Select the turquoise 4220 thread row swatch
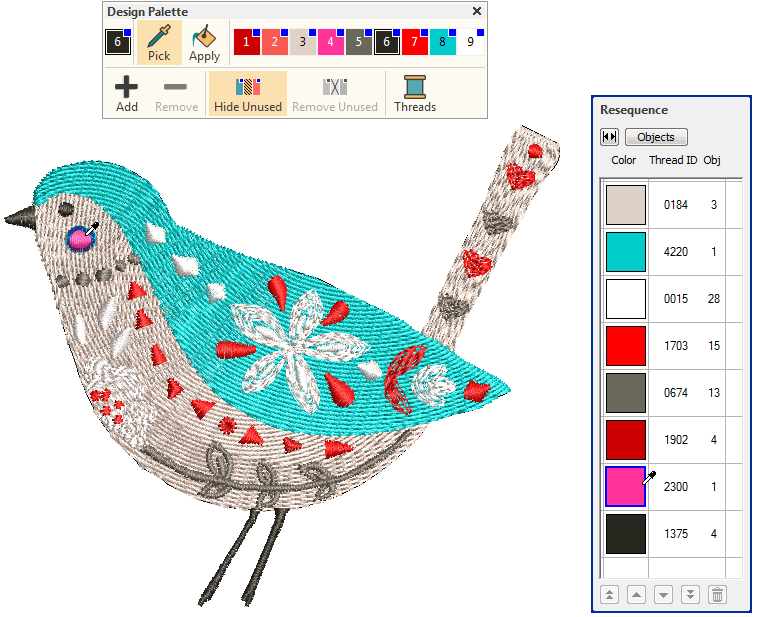 (626, 252)
